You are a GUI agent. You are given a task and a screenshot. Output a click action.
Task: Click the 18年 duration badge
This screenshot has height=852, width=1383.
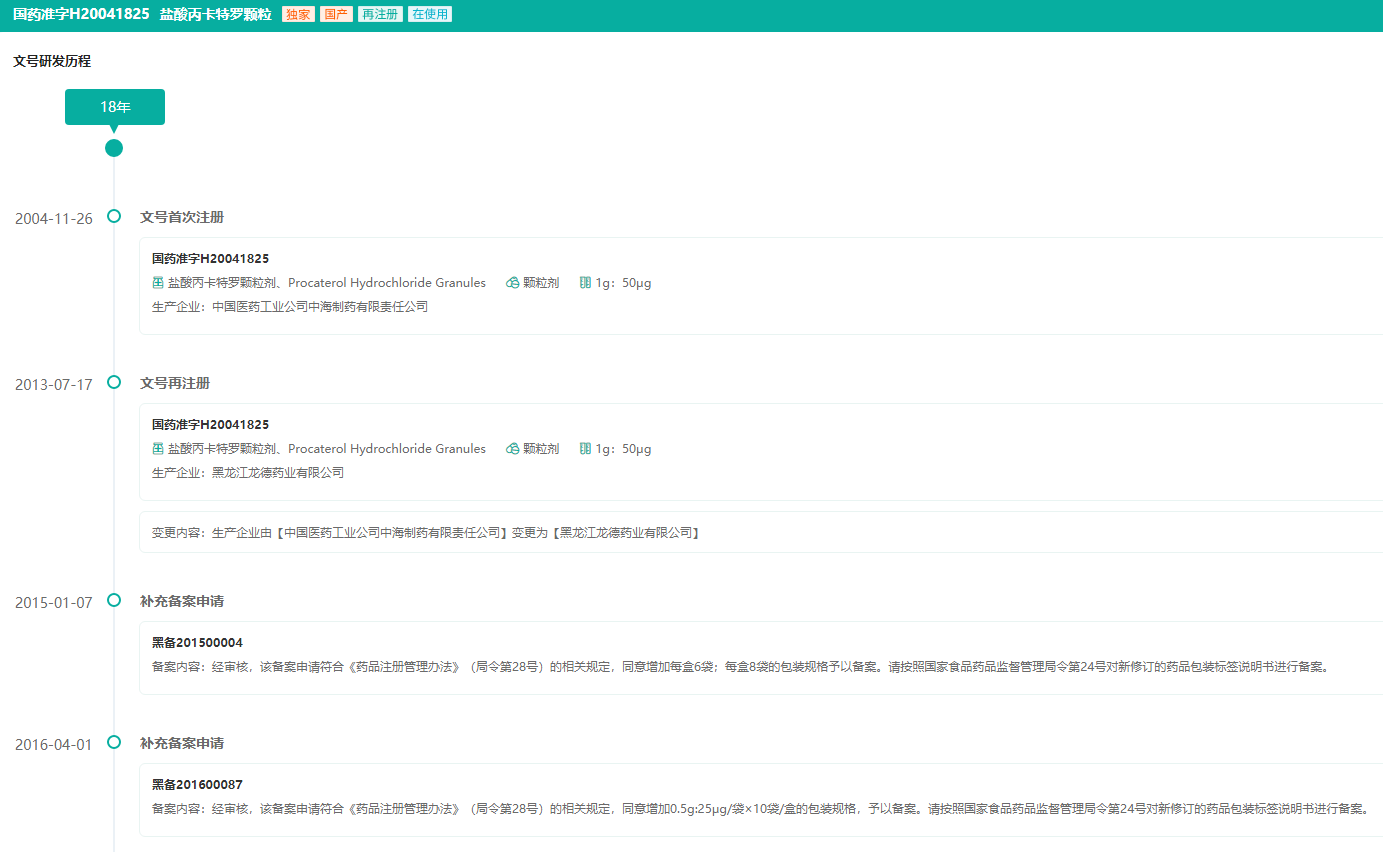tap(115, 107)
